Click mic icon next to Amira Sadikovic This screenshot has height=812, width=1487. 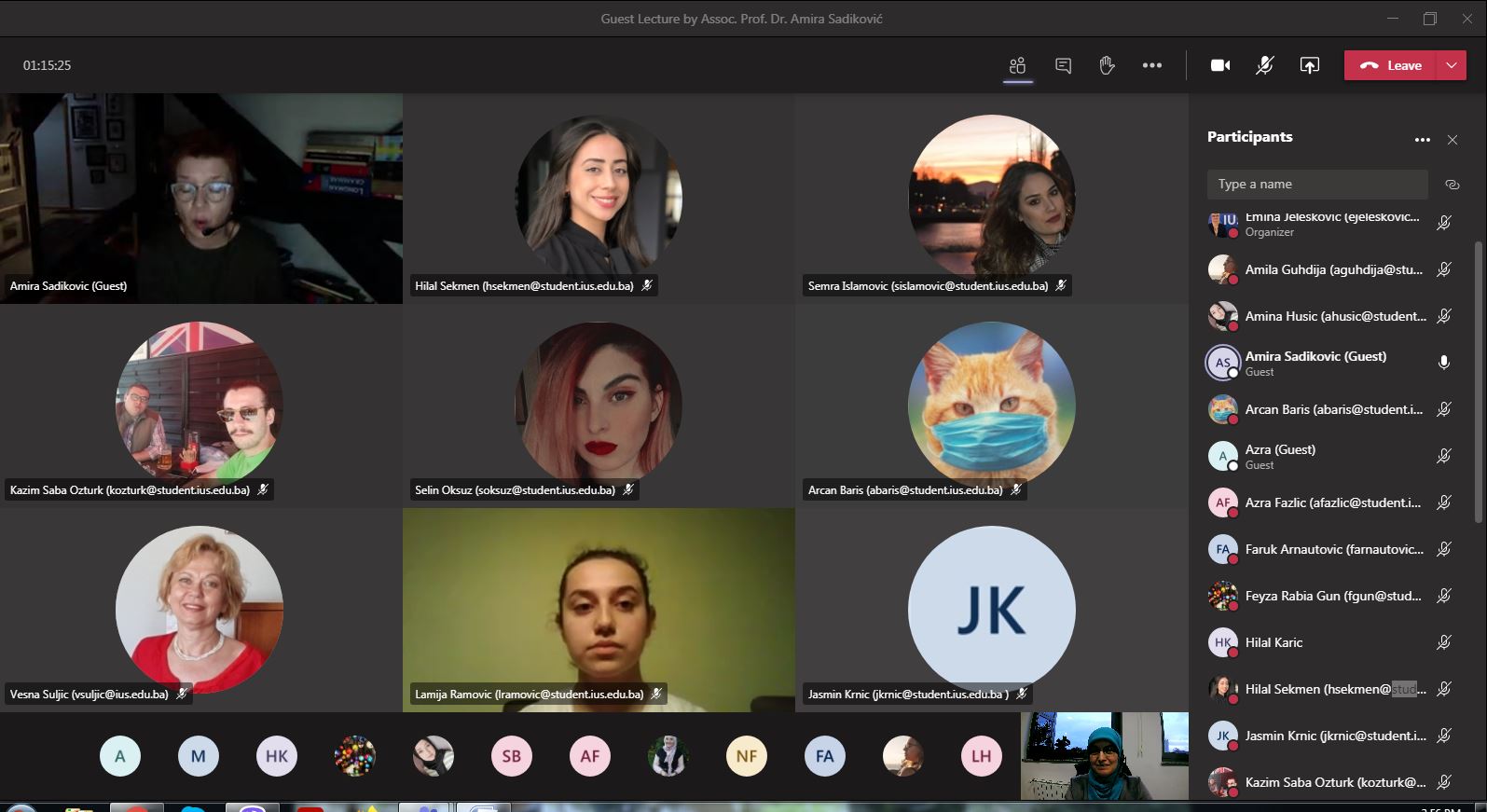[x=1443, y=363]
